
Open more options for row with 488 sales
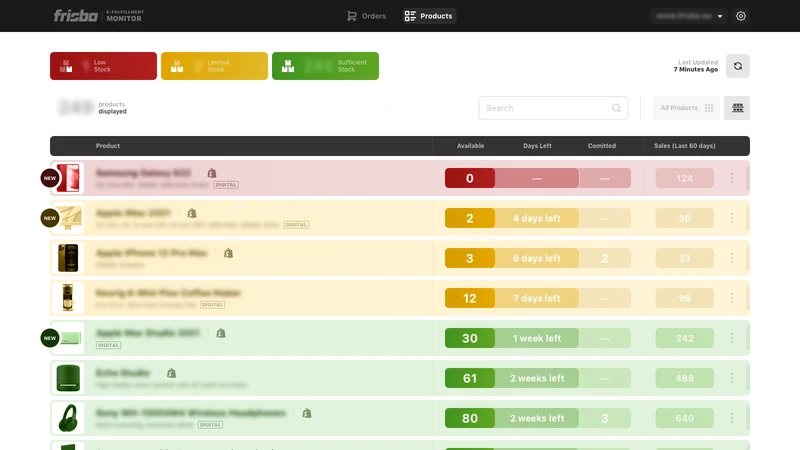(732, 378)
